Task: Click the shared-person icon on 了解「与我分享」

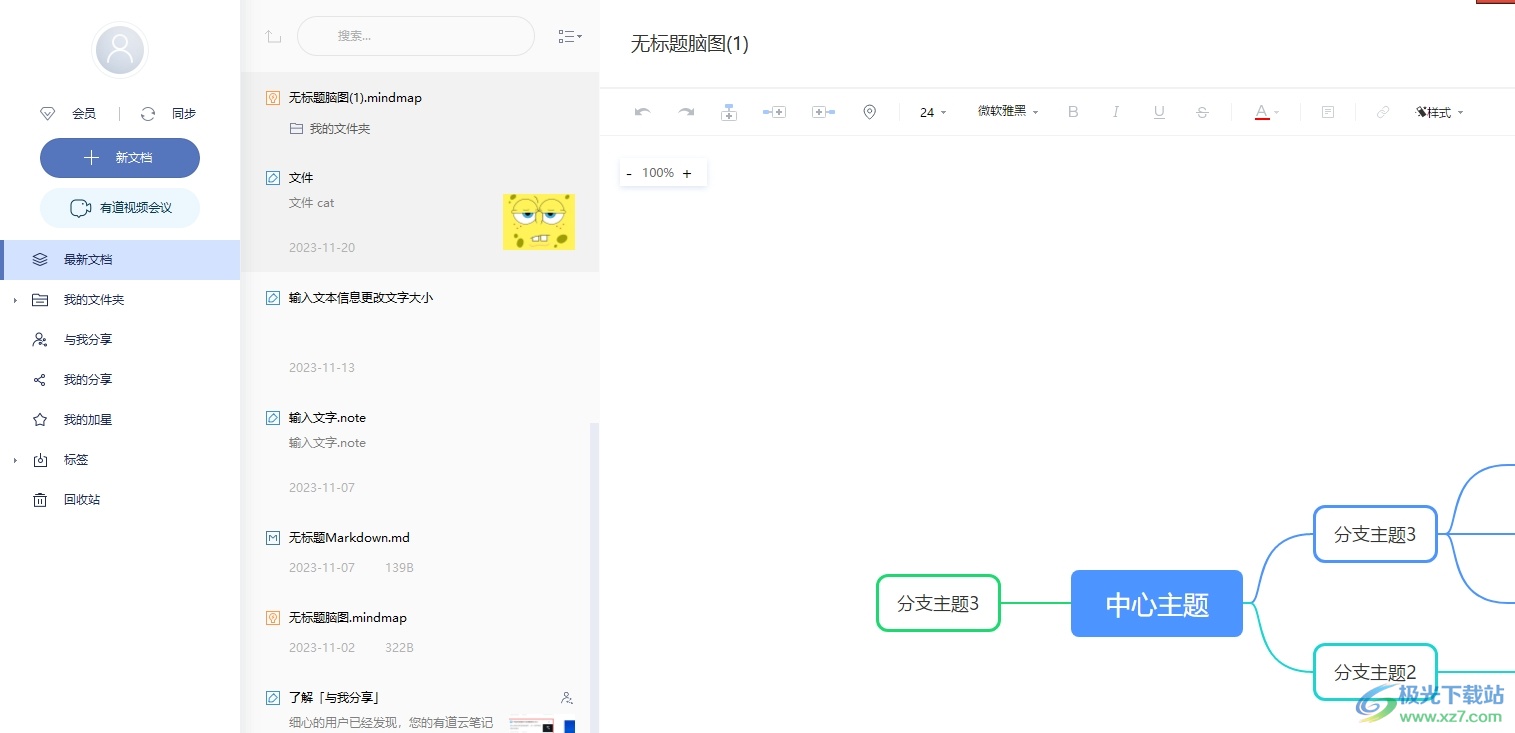Action: (567, 698)
